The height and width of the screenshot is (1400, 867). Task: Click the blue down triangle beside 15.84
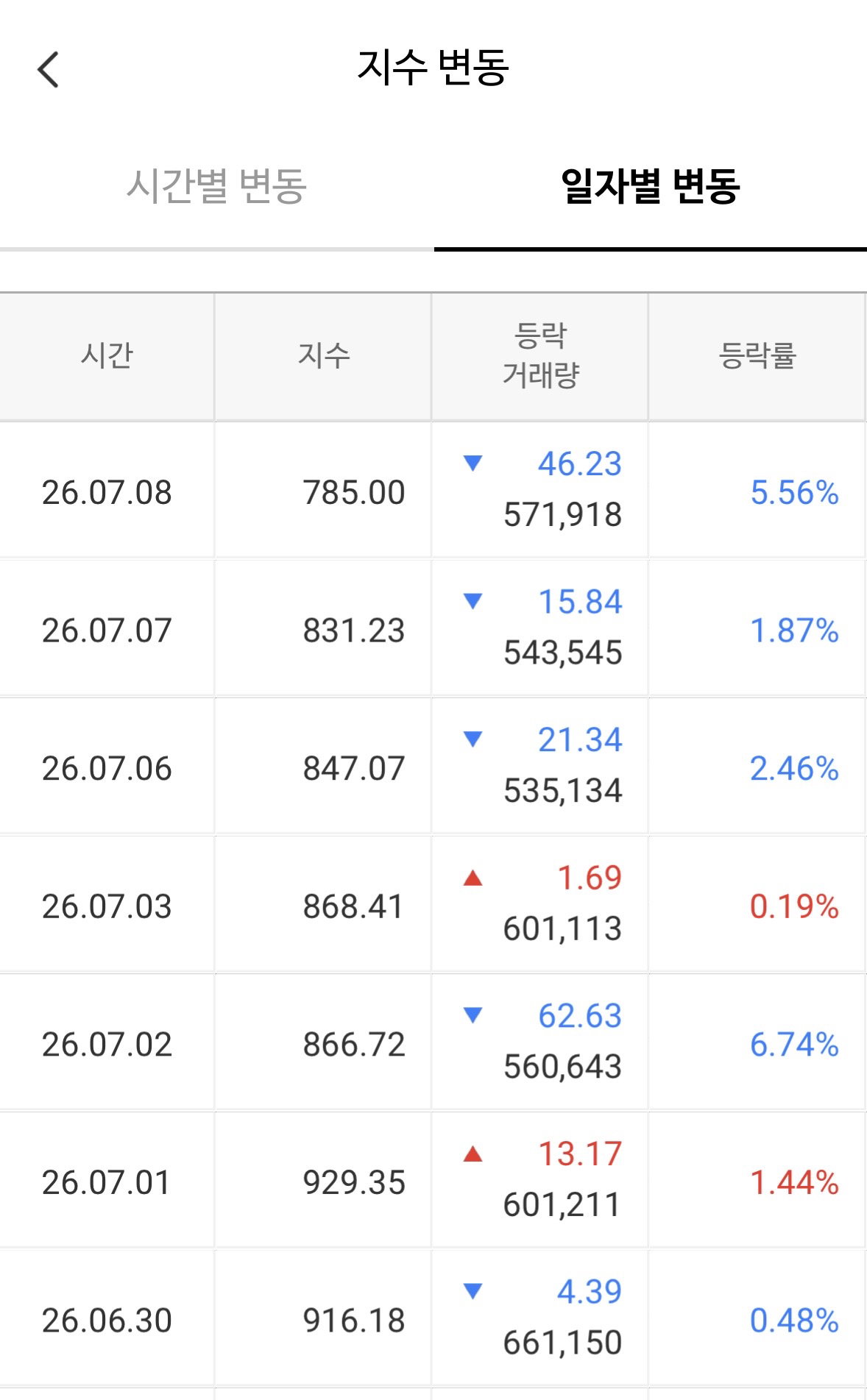pos(473,601)
